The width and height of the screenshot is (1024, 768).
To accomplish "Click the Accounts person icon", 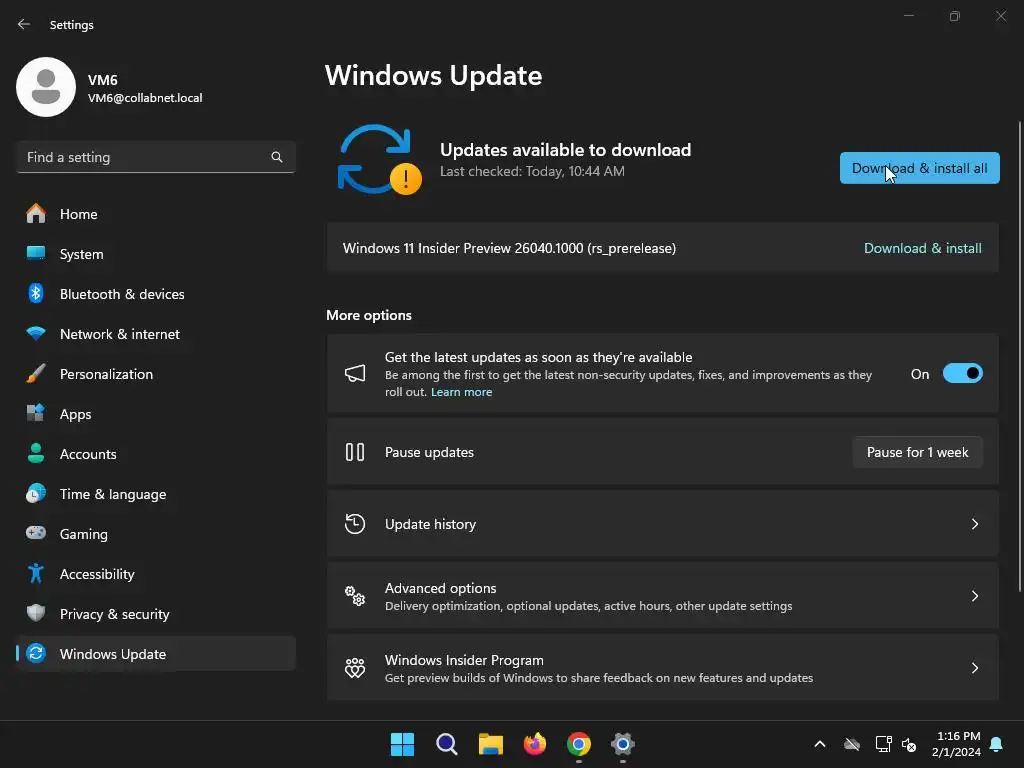I will [x=36, y=453].
